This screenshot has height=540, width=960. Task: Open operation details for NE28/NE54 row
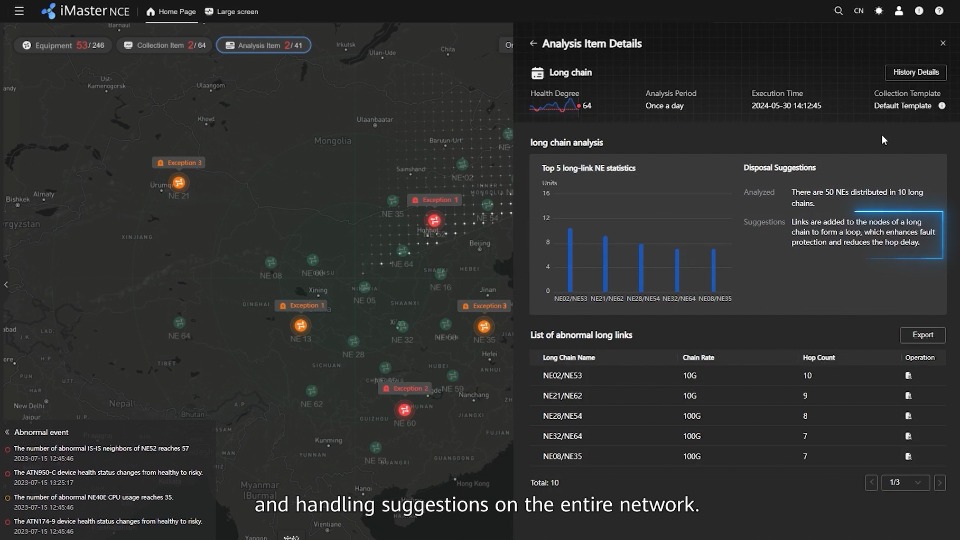point(908,416)
